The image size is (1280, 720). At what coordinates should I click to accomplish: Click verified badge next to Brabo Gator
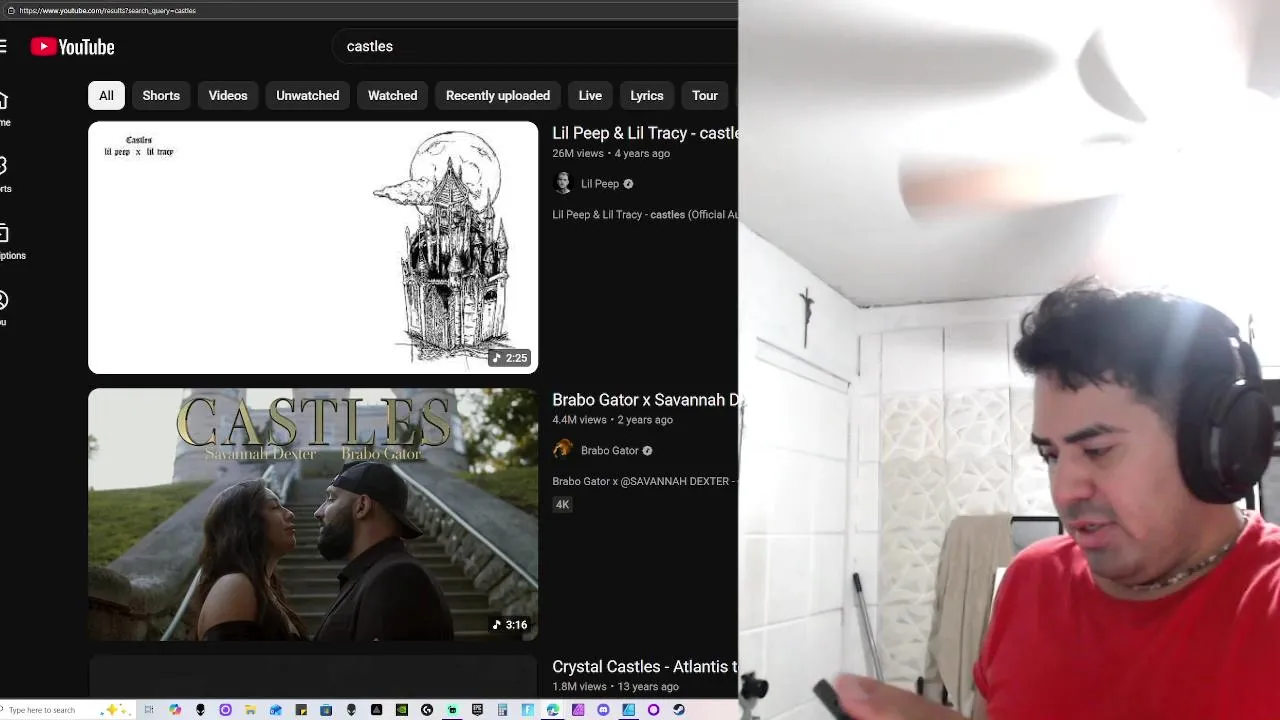[x=647, y=451]
